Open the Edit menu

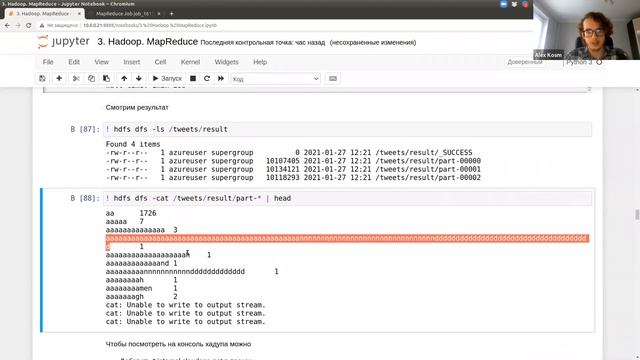pos(74,62)
